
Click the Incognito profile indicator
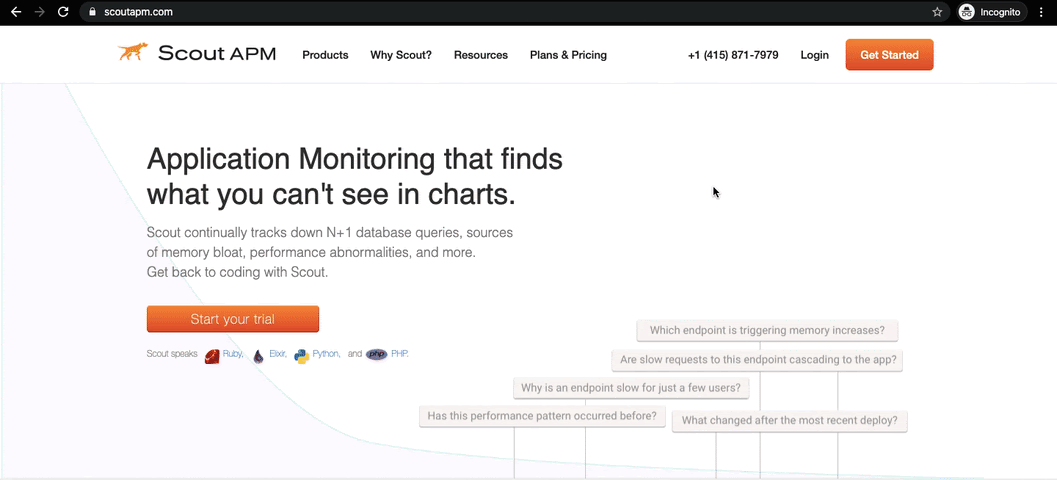point(990,12)
